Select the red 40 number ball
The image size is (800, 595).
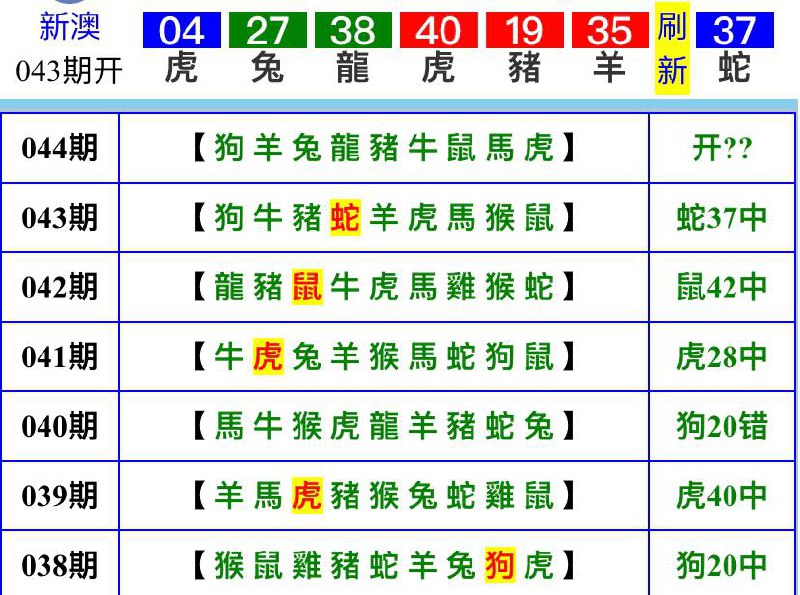pyautogui.click(x=439, y=30)
